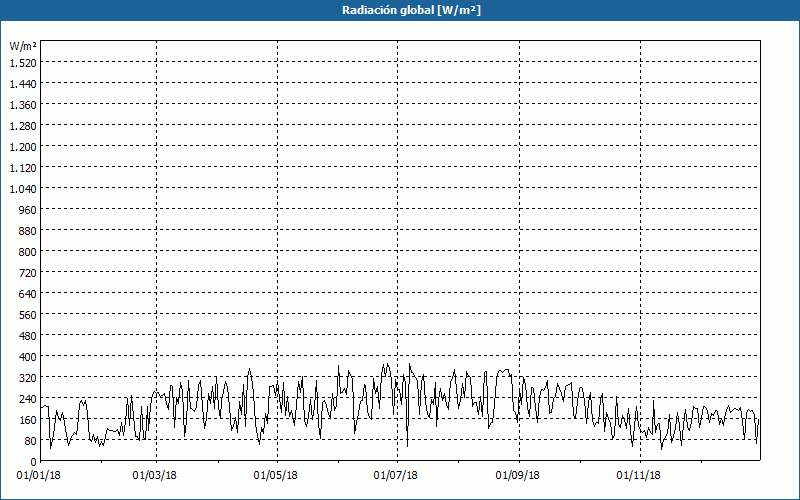Select the 80 y-axis value
800x500 pixels.
coord(31,441)
